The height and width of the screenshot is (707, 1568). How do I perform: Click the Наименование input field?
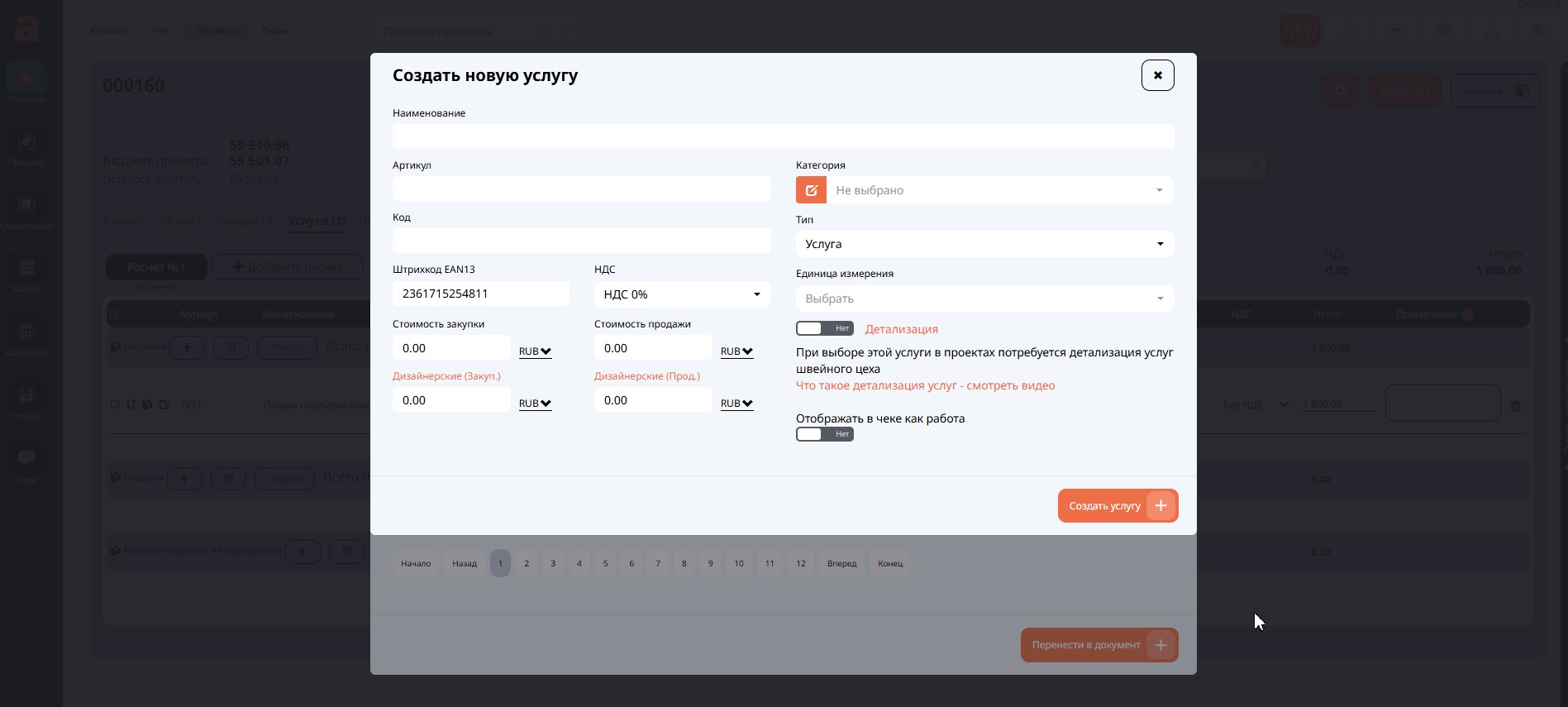tap(783, 136)
